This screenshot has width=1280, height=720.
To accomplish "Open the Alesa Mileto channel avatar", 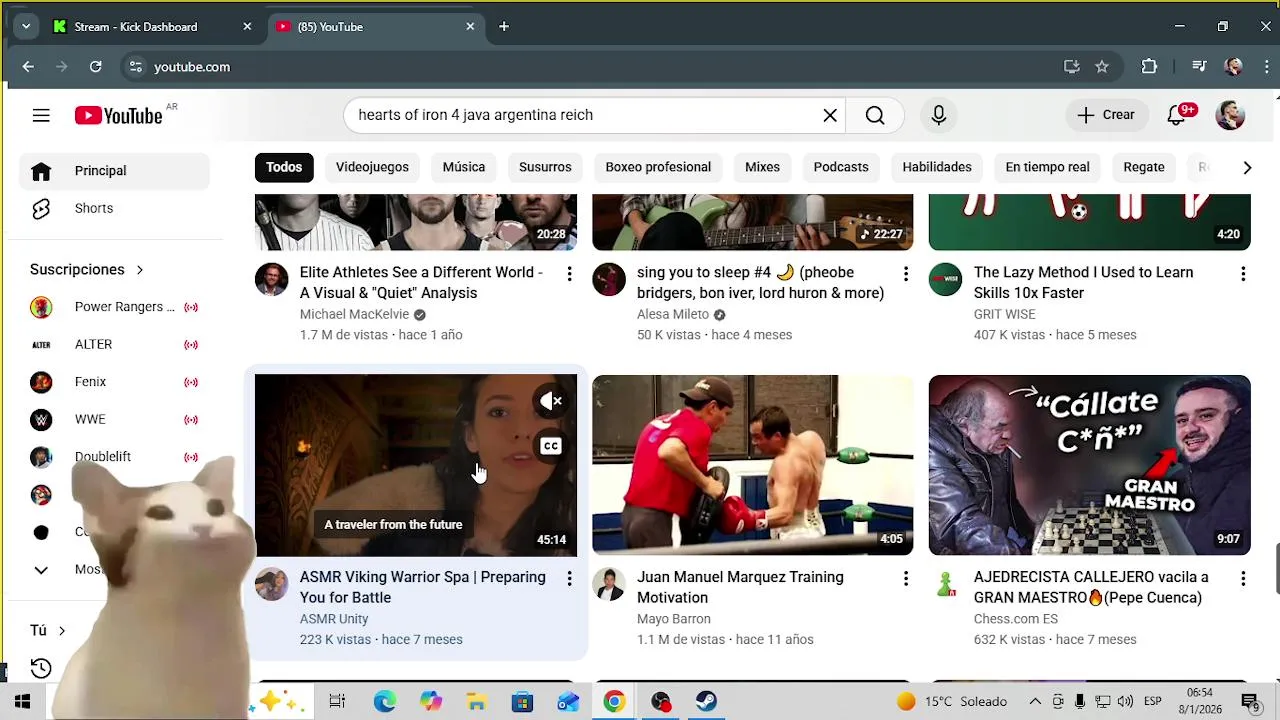I will coord(608,280).
